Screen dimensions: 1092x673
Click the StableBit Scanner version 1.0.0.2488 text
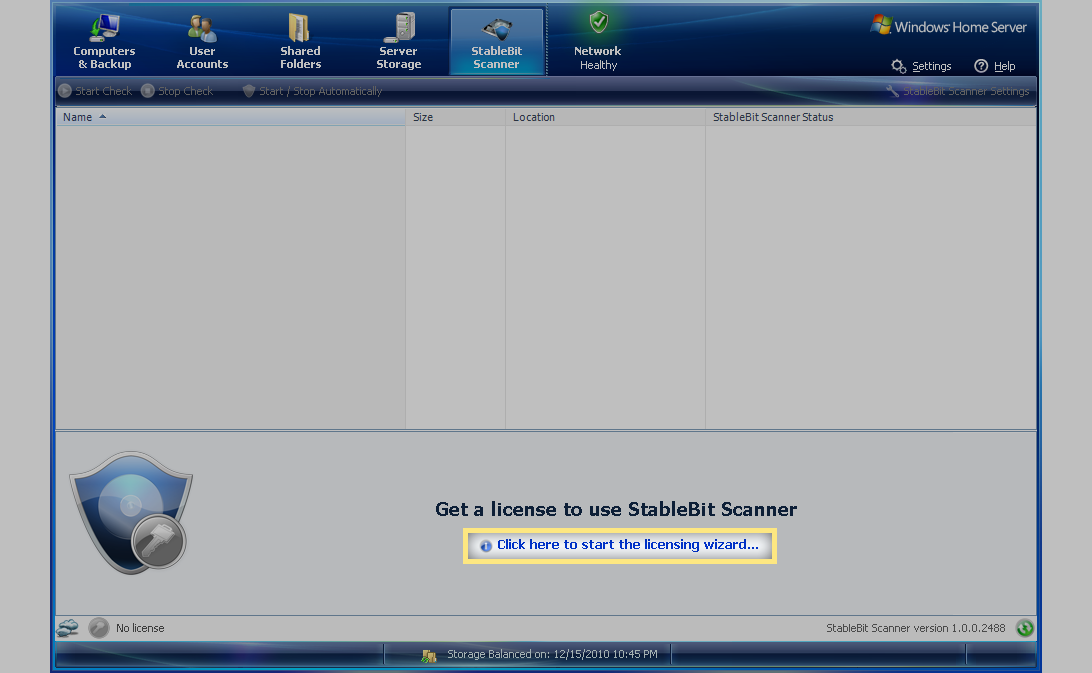coord(916,628)
